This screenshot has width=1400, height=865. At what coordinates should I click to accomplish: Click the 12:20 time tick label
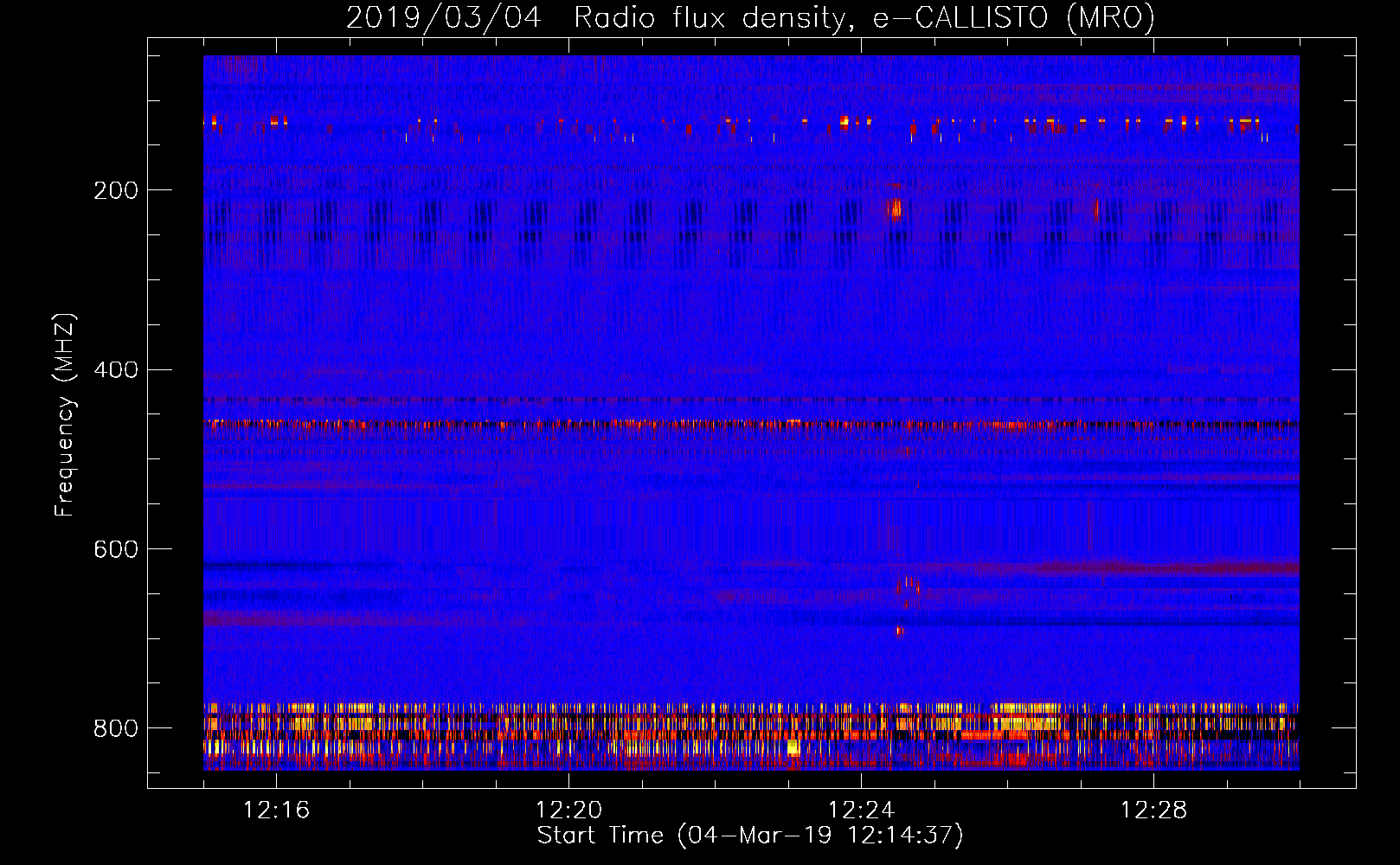click(568, 811)
